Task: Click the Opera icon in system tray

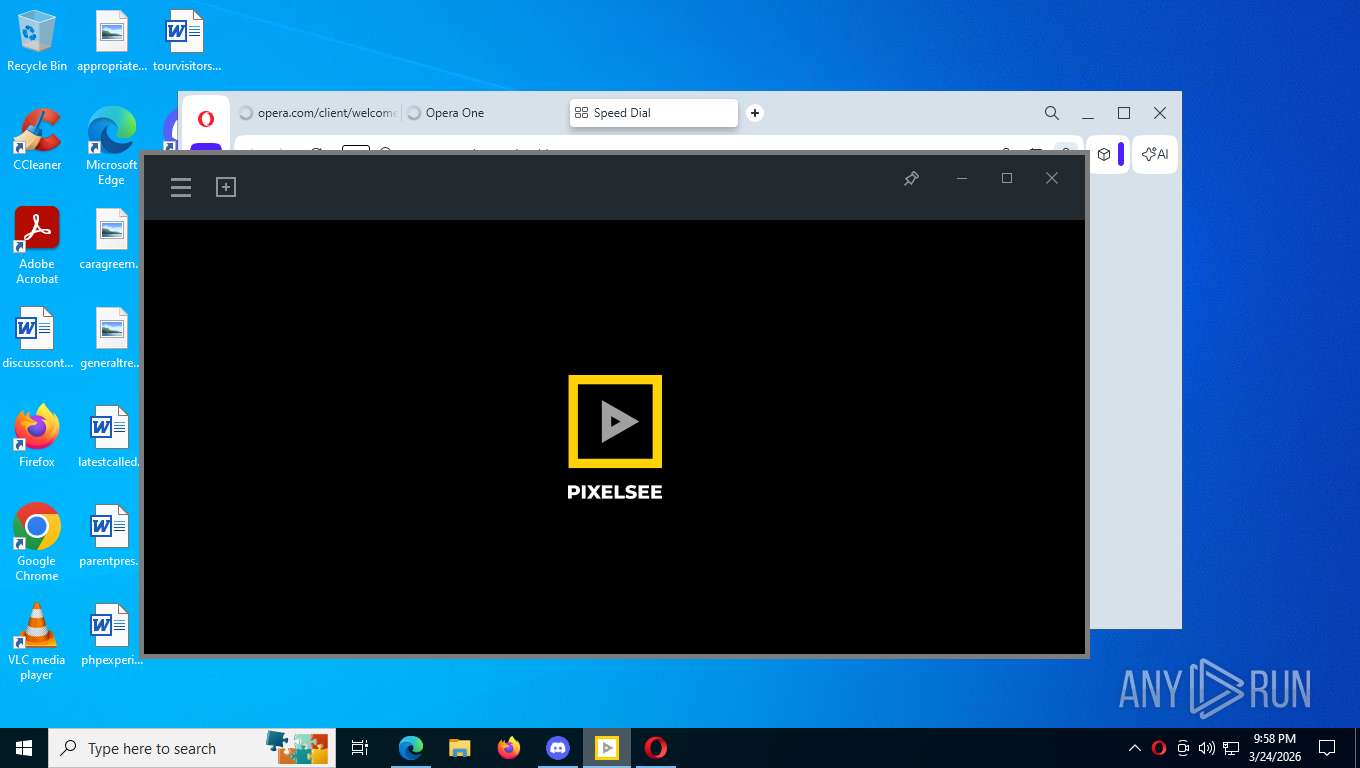Action: click(x=1159, y=748)
